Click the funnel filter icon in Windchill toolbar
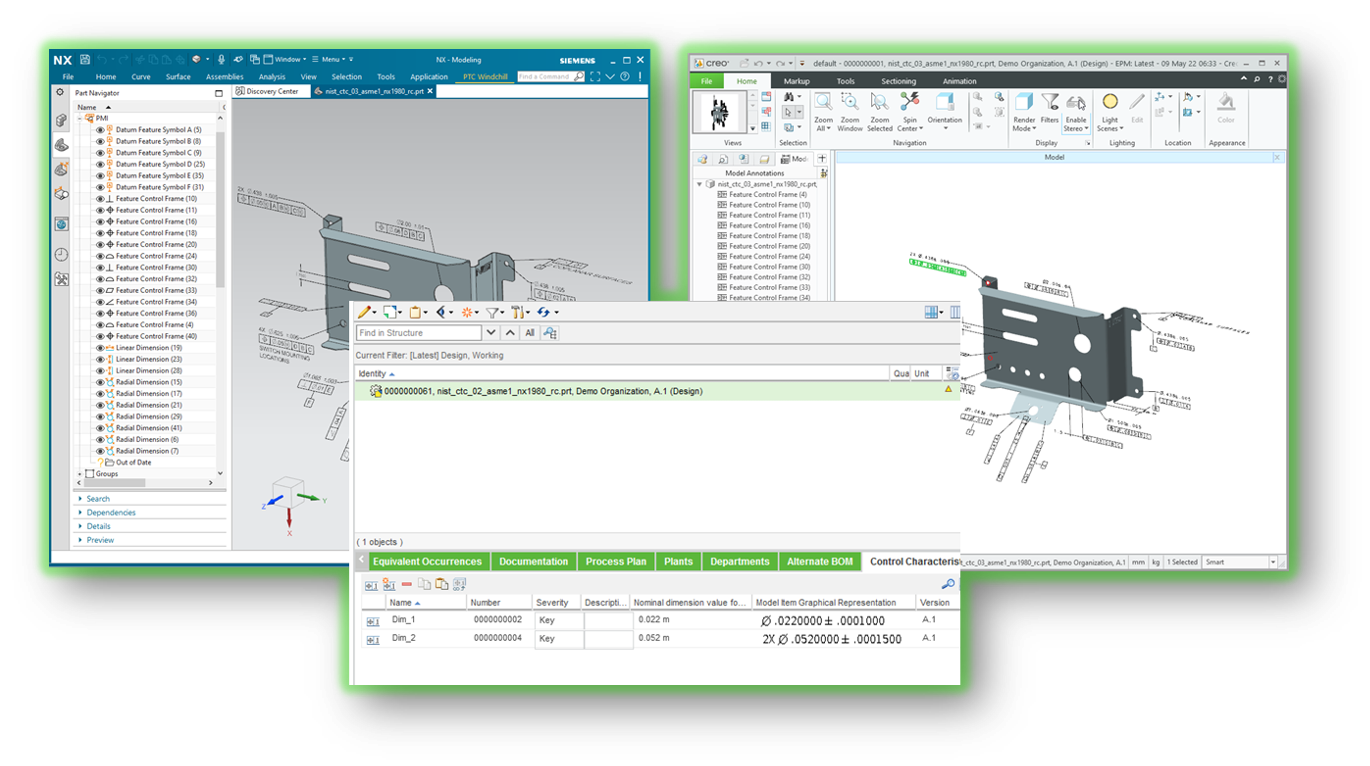Viewport: 1370px width, 766px height. 492,312
